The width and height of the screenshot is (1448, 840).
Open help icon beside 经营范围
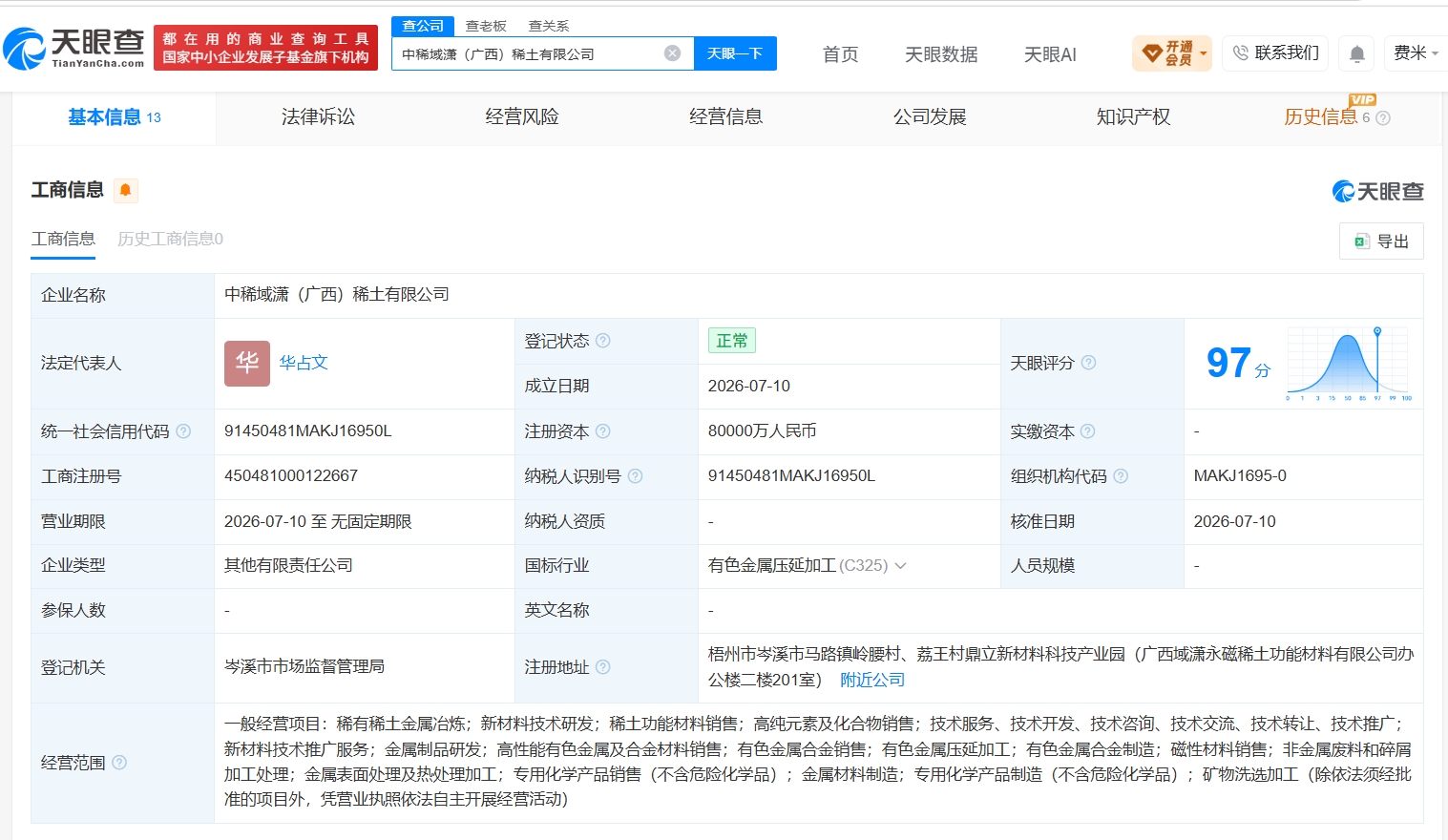click(119, 763)
